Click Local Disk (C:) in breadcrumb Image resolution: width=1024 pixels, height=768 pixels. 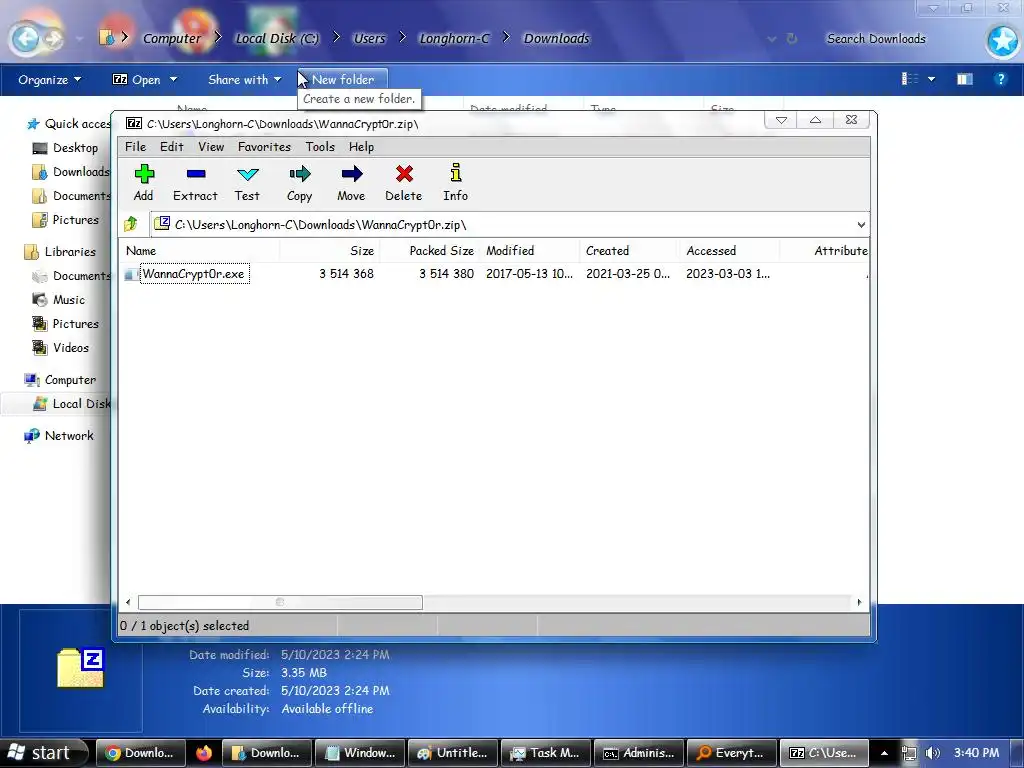pyautogui.click(x=277, y=39)
